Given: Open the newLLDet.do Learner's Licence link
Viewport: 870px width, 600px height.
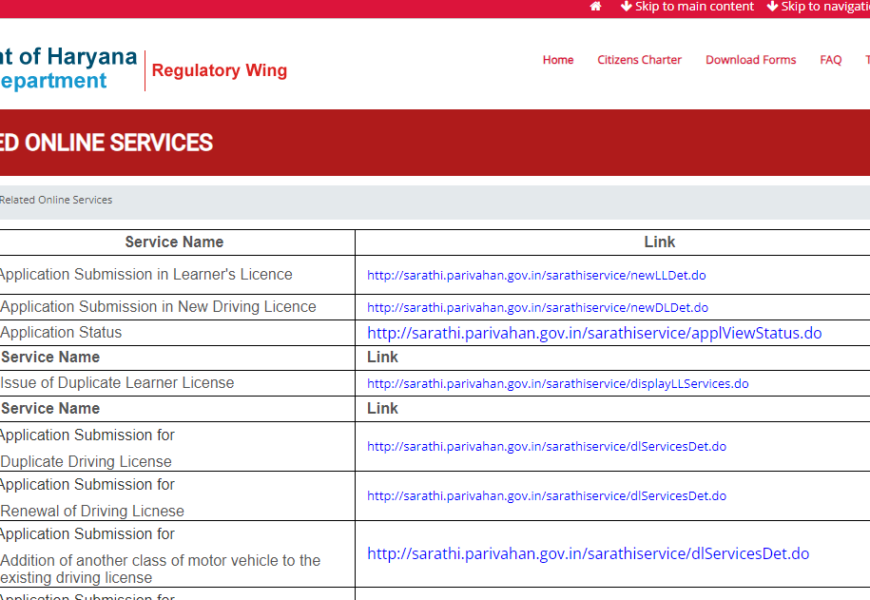Looking at the screenshot, I should click(536, 275).
